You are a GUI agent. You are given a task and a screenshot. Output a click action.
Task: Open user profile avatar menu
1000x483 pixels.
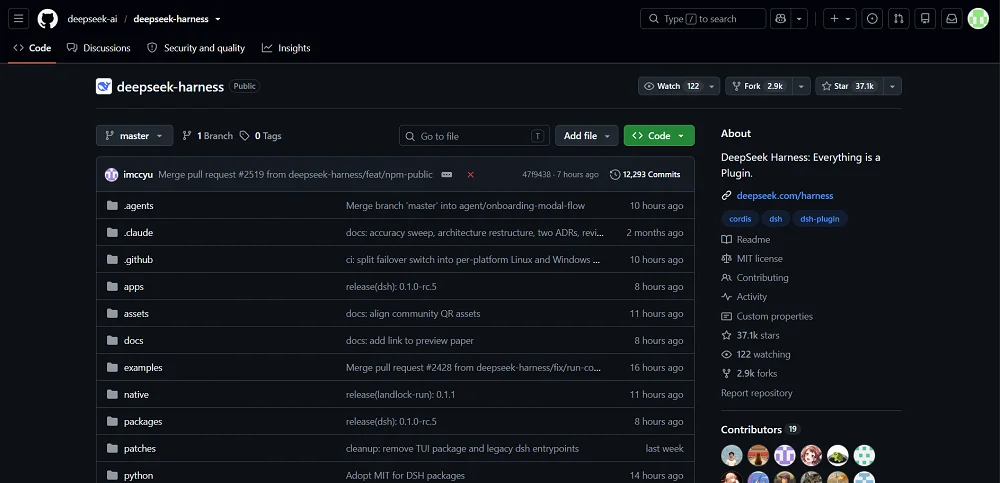pyautogui.click(x=978, y=19)
